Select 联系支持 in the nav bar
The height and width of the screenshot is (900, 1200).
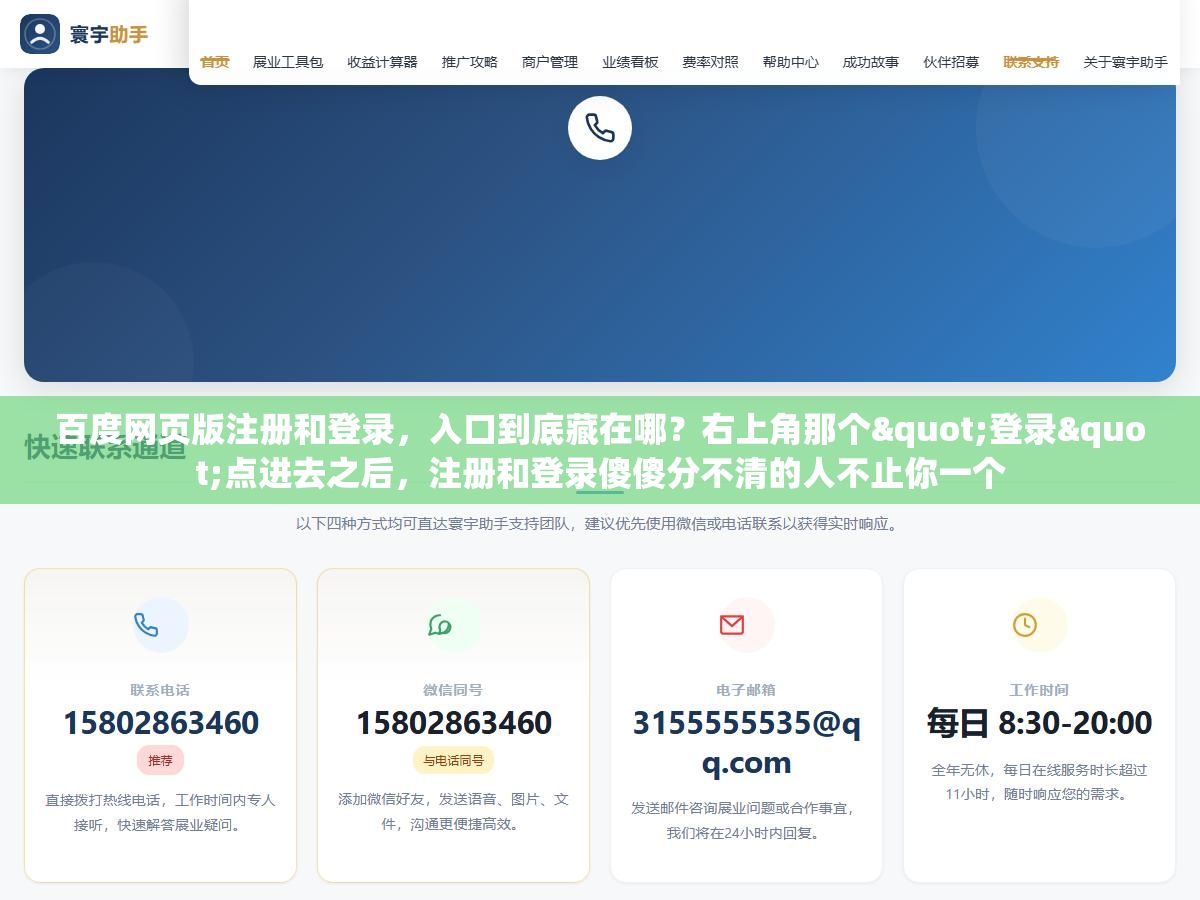(x=1031, y=62)
